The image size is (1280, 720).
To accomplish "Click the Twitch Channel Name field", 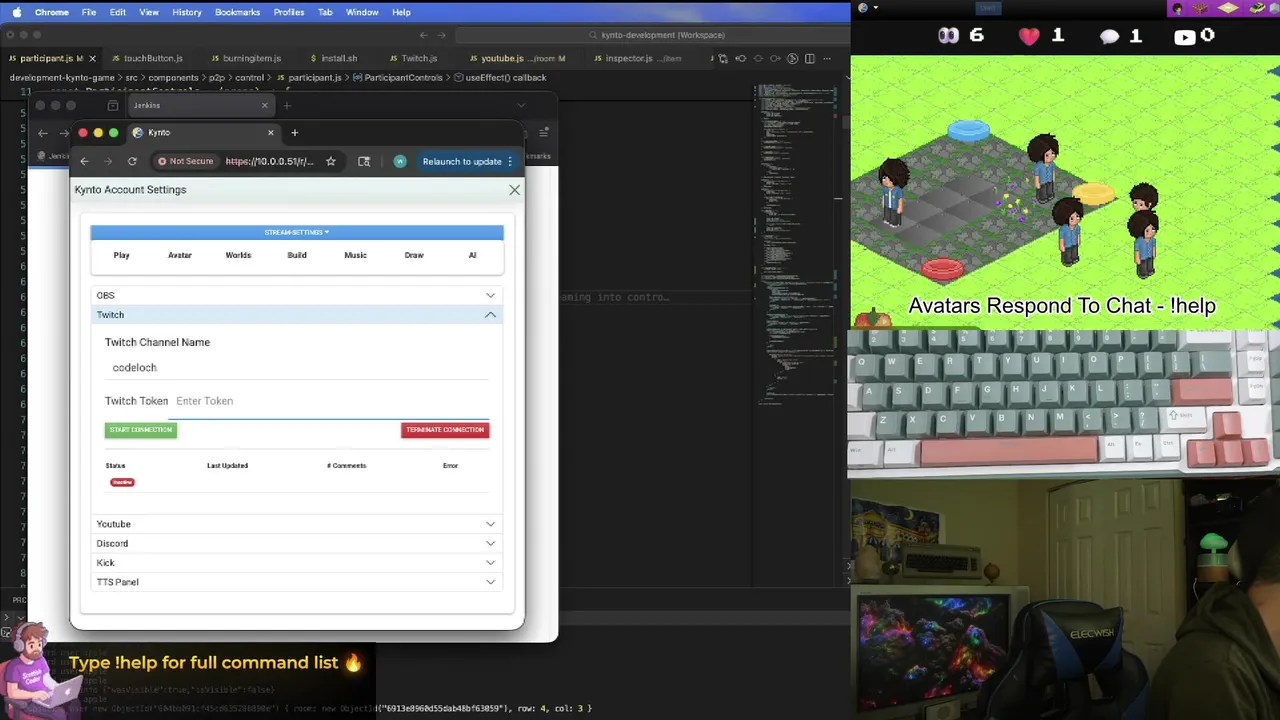I will click(x=297, y=368).
